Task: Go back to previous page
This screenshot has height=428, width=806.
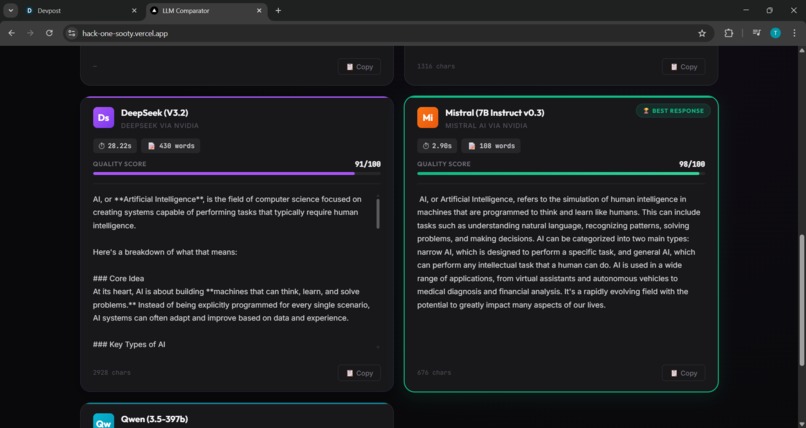Action: point(11,33)
